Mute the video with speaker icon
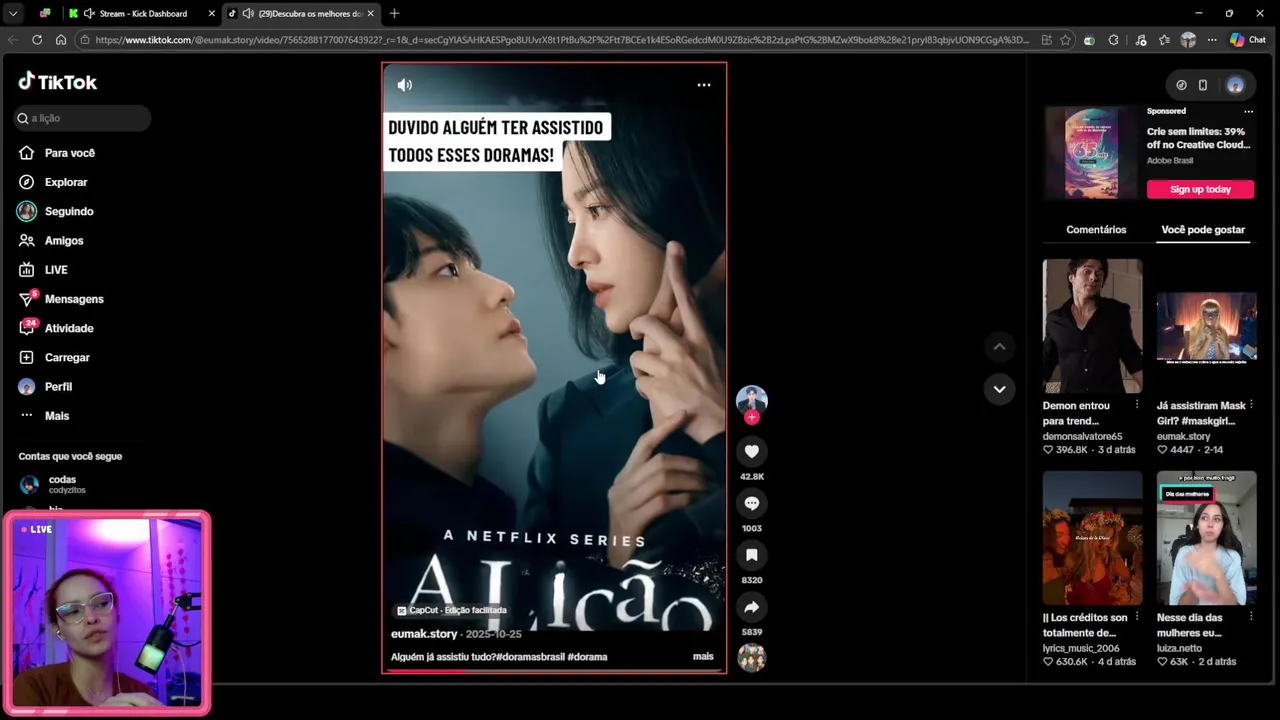This screenshot has width=1280, height=720. [x=405, y=85]
